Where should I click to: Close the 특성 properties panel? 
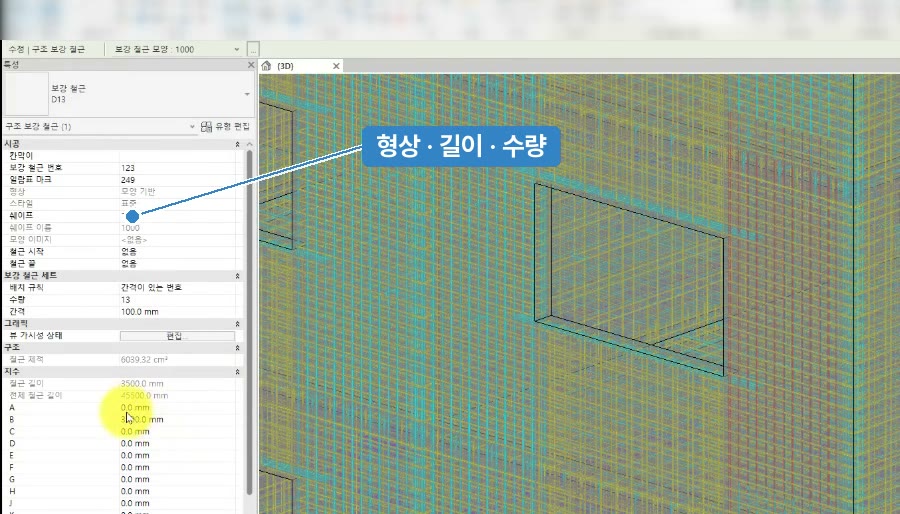(x=251, y=65)
